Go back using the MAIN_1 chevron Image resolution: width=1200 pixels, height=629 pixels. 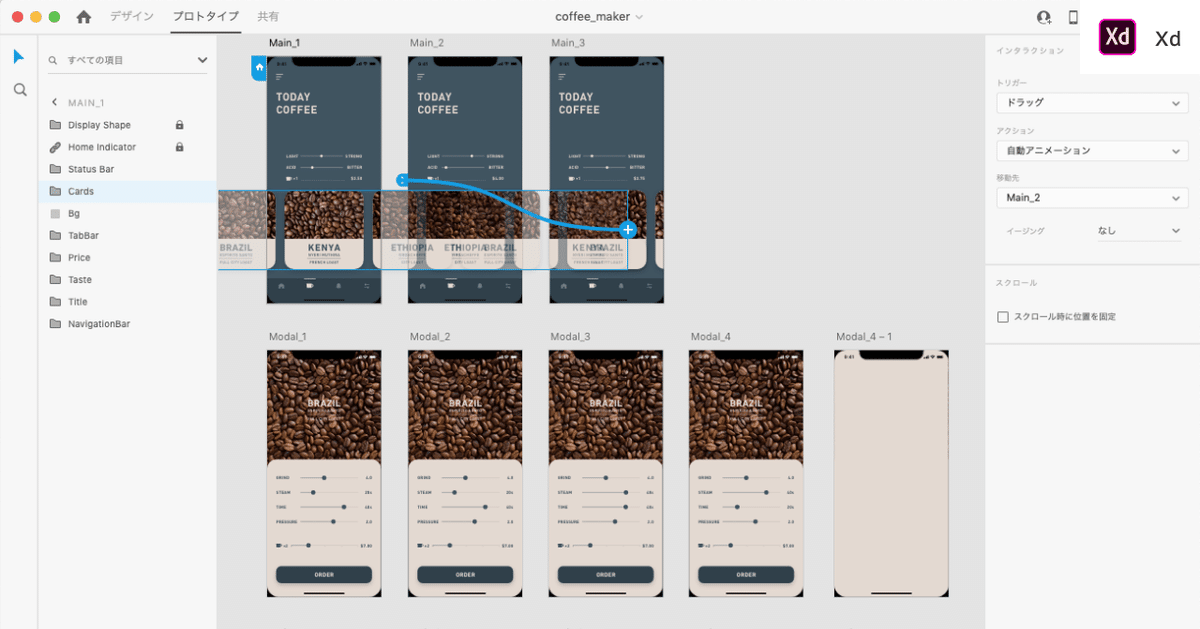[54, 103]
